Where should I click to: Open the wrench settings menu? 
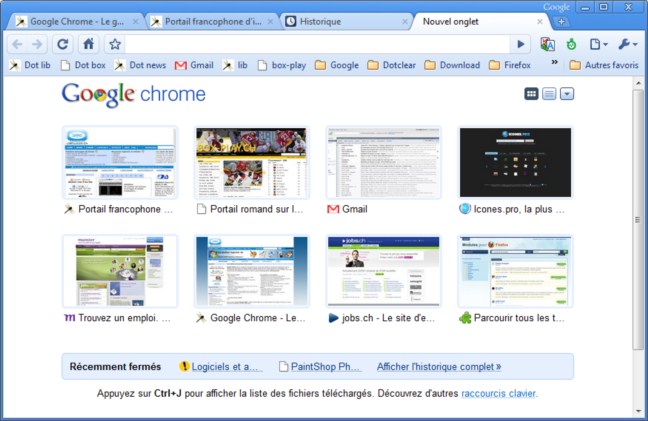pos(628,44)
